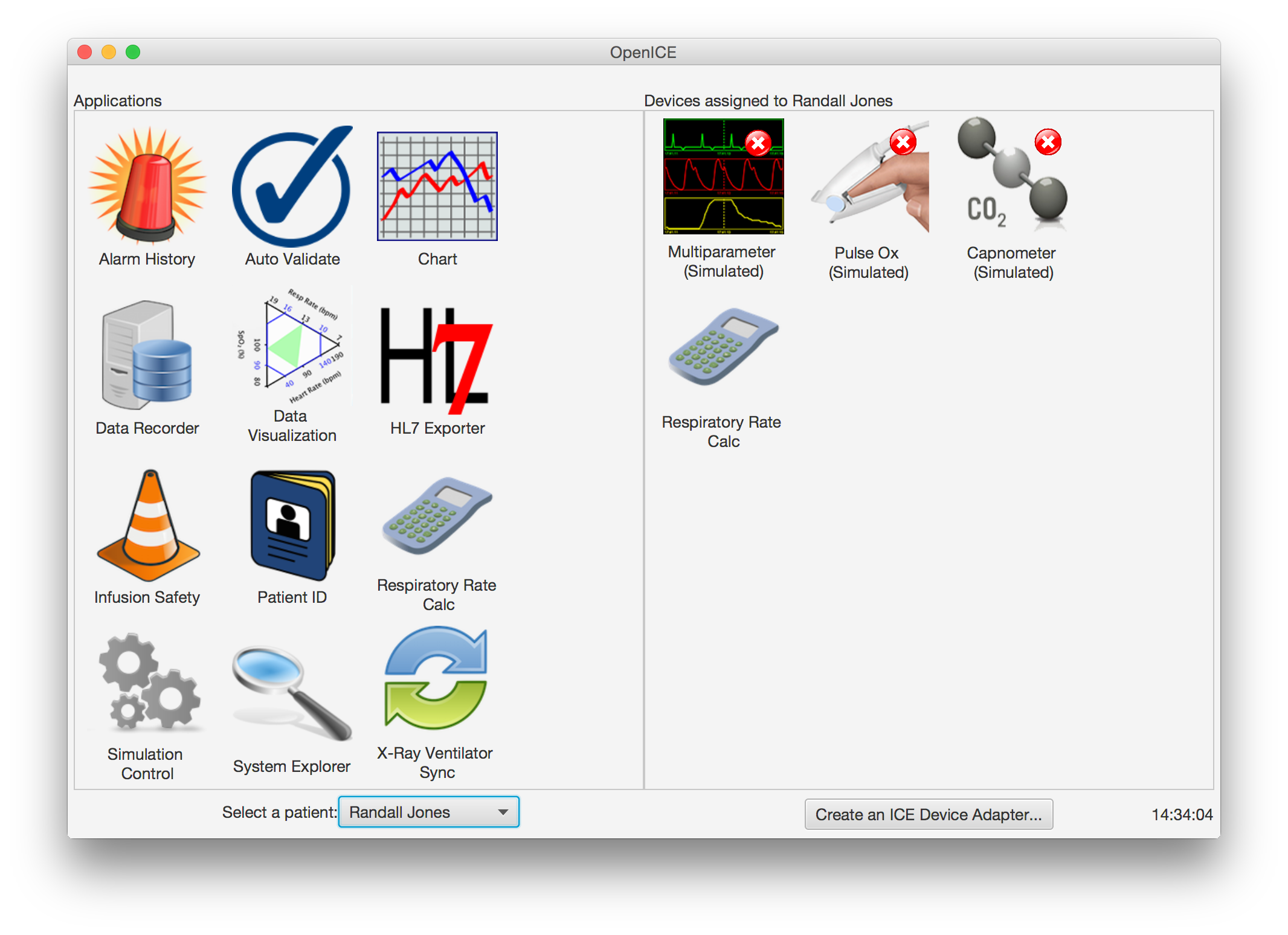
Task: Open the Select a patient dropdown
Action: tap(429, 812)
